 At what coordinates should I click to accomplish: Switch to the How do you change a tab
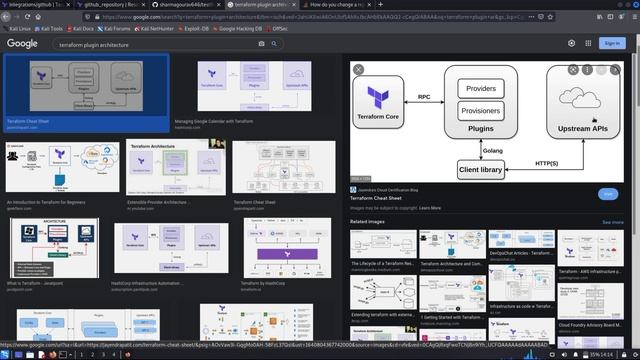(x=337, y=5)
